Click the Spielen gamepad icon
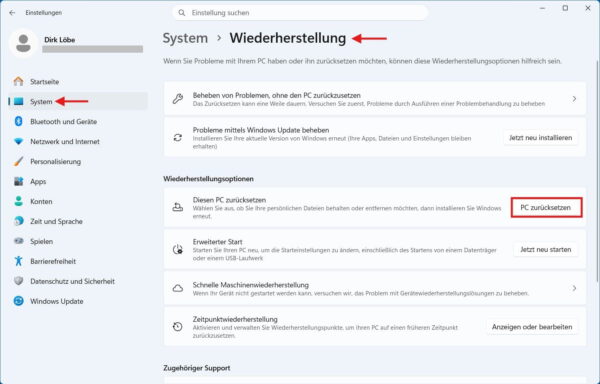This screenshot has width=600, height=384. (18, 241)
